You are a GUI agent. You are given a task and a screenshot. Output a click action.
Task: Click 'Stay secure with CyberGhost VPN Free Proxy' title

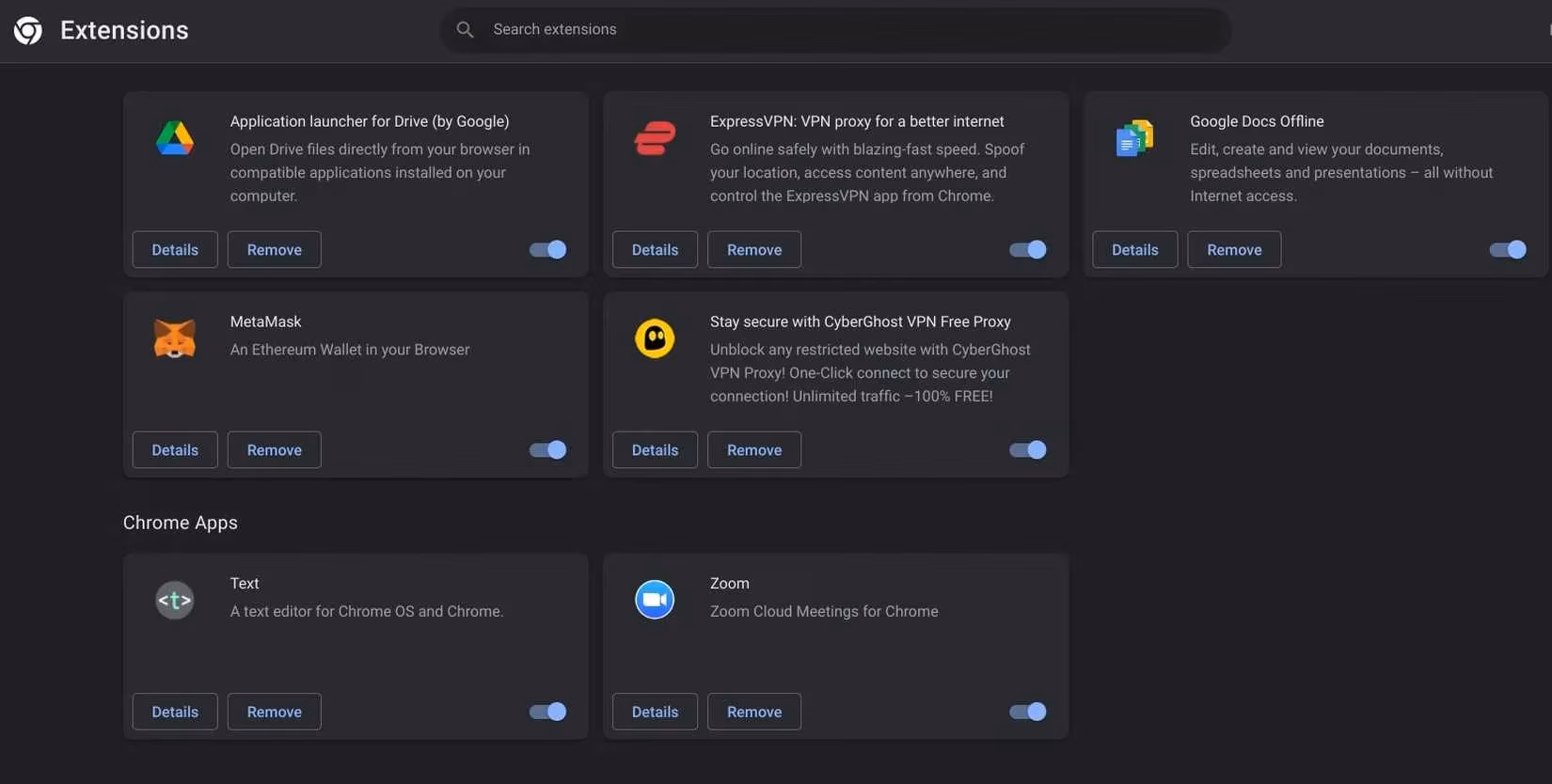(861, 321)
